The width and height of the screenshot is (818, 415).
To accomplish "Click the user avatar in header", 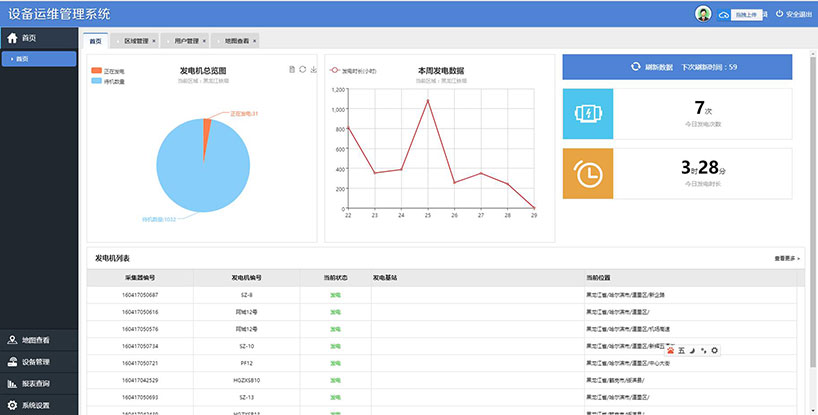I will click(x=703, y=13).
